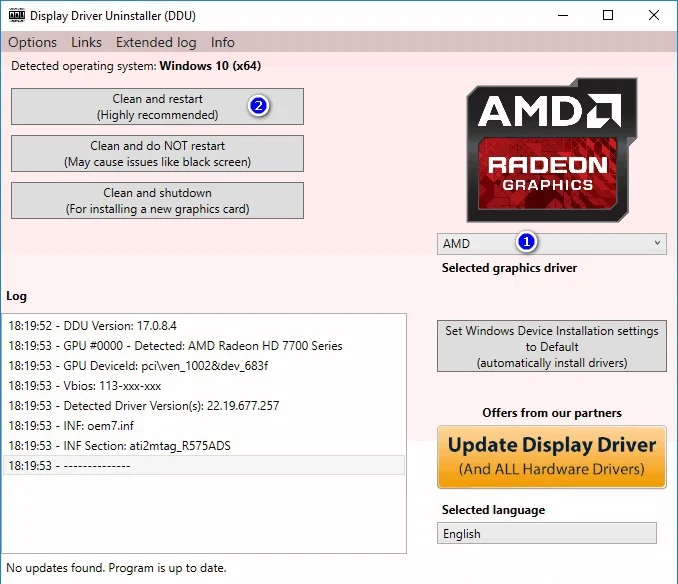Click the blue number 1 badge
This screenshot has width=678, height=584.
[527, 242]
